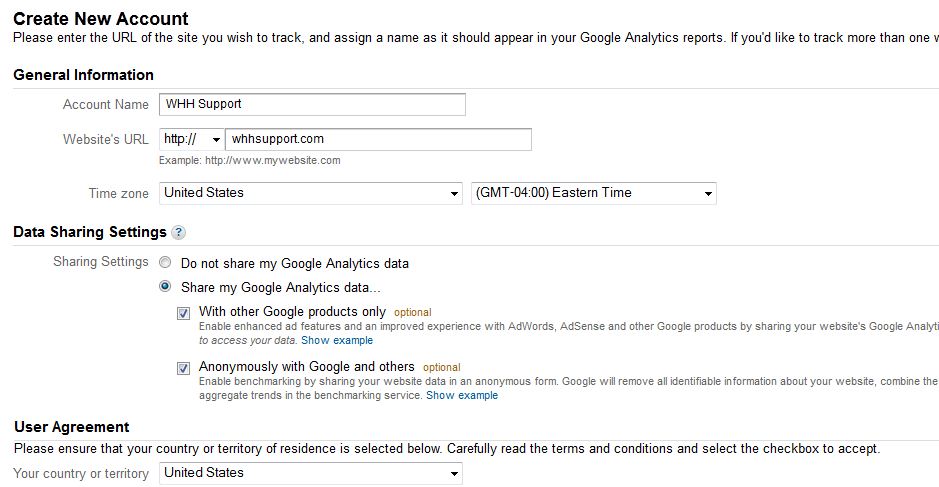
Task: Click the Account Name text field
Action: (312, 104)
